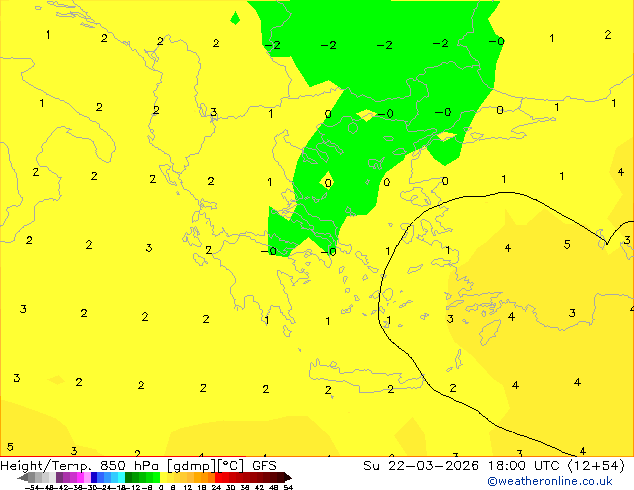The height and width of the screenshot is (490, 634).
Task: Click the "850 hPa" pressure level label
Action: (129, 466)
